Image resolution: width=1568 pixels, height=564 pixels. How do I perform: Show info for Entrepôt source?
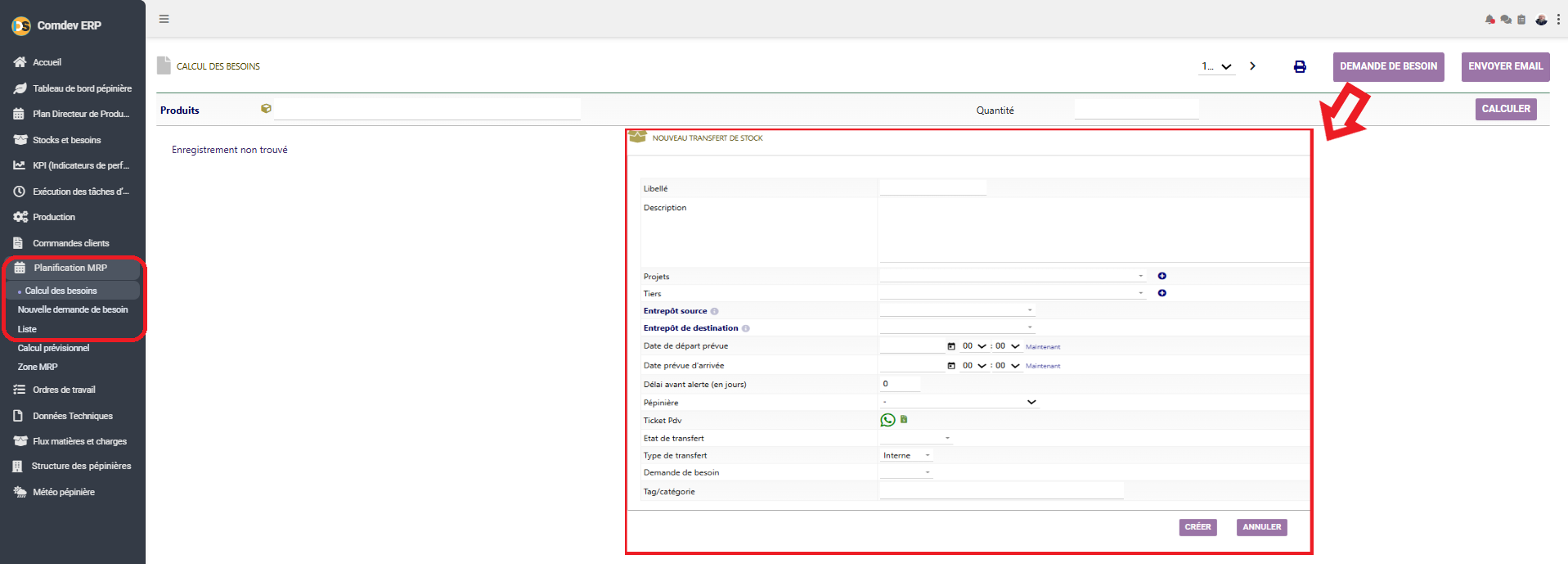[714, 311]
